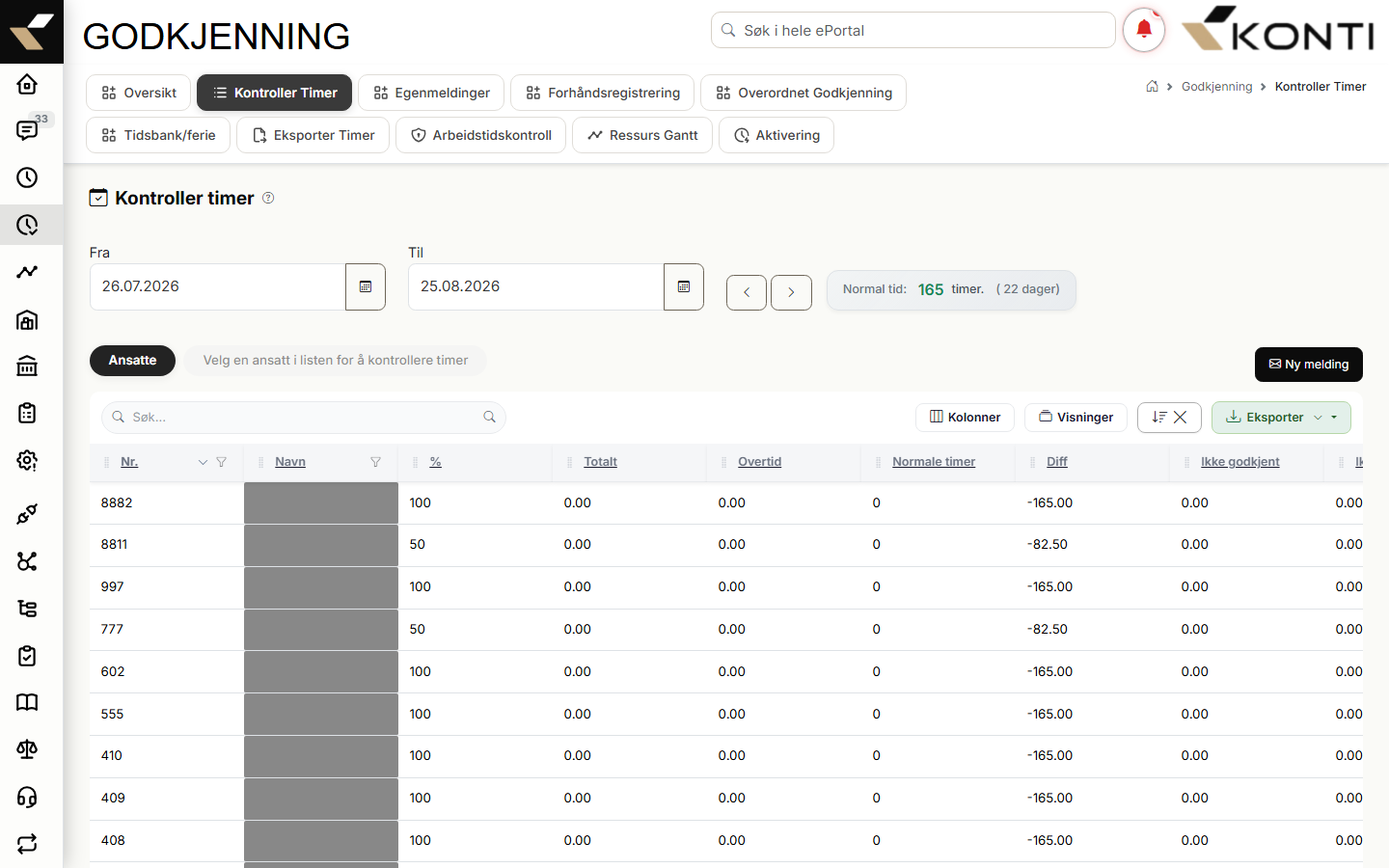Clear sorting with the sort-X button
This screenshot has width=1389, height=868.
coord(1169,417)
